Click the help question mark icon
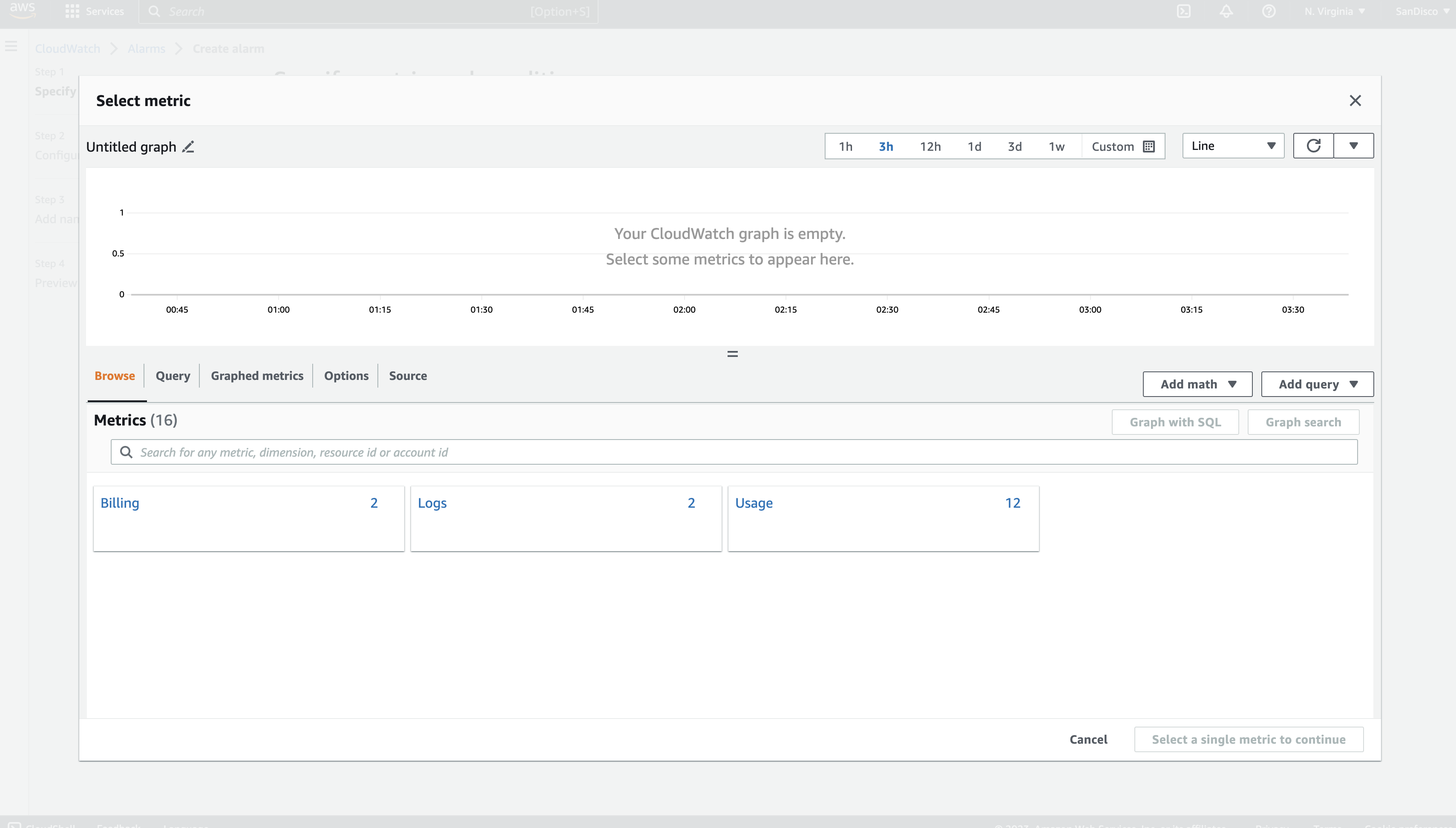The image size is (1456, 828). (1268, 11)
